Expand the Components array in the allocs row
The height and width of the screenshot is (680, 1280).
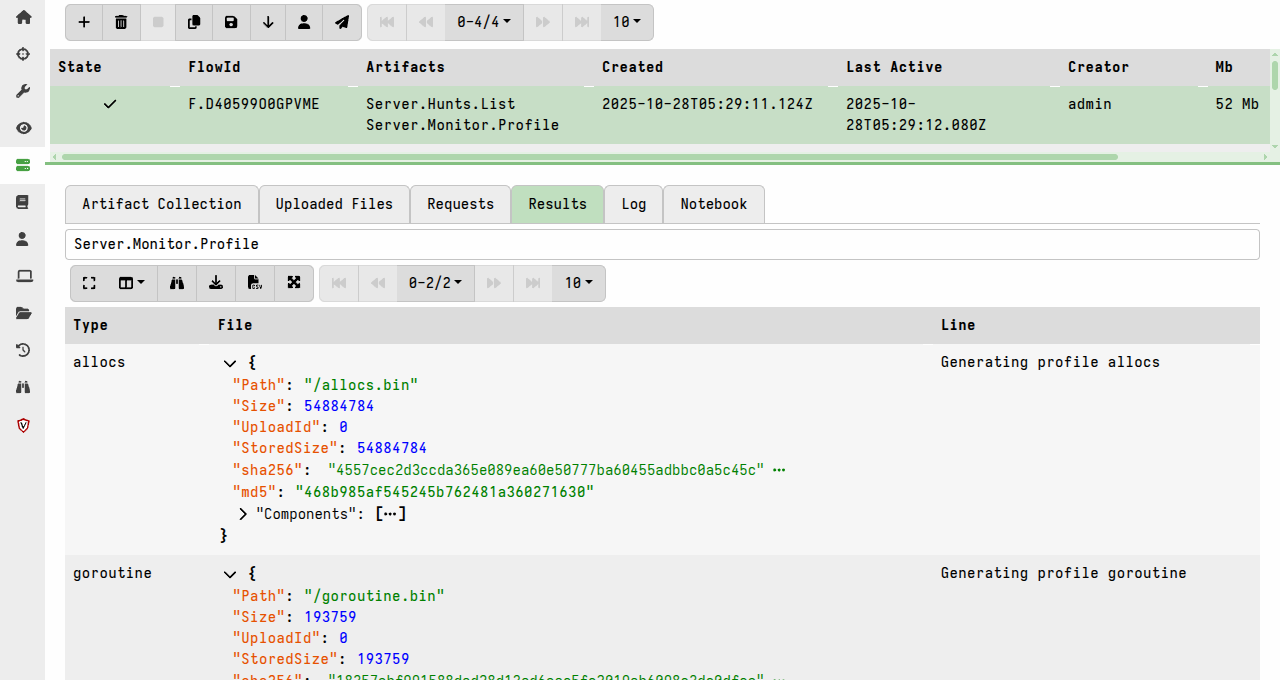tap(243, 513)
